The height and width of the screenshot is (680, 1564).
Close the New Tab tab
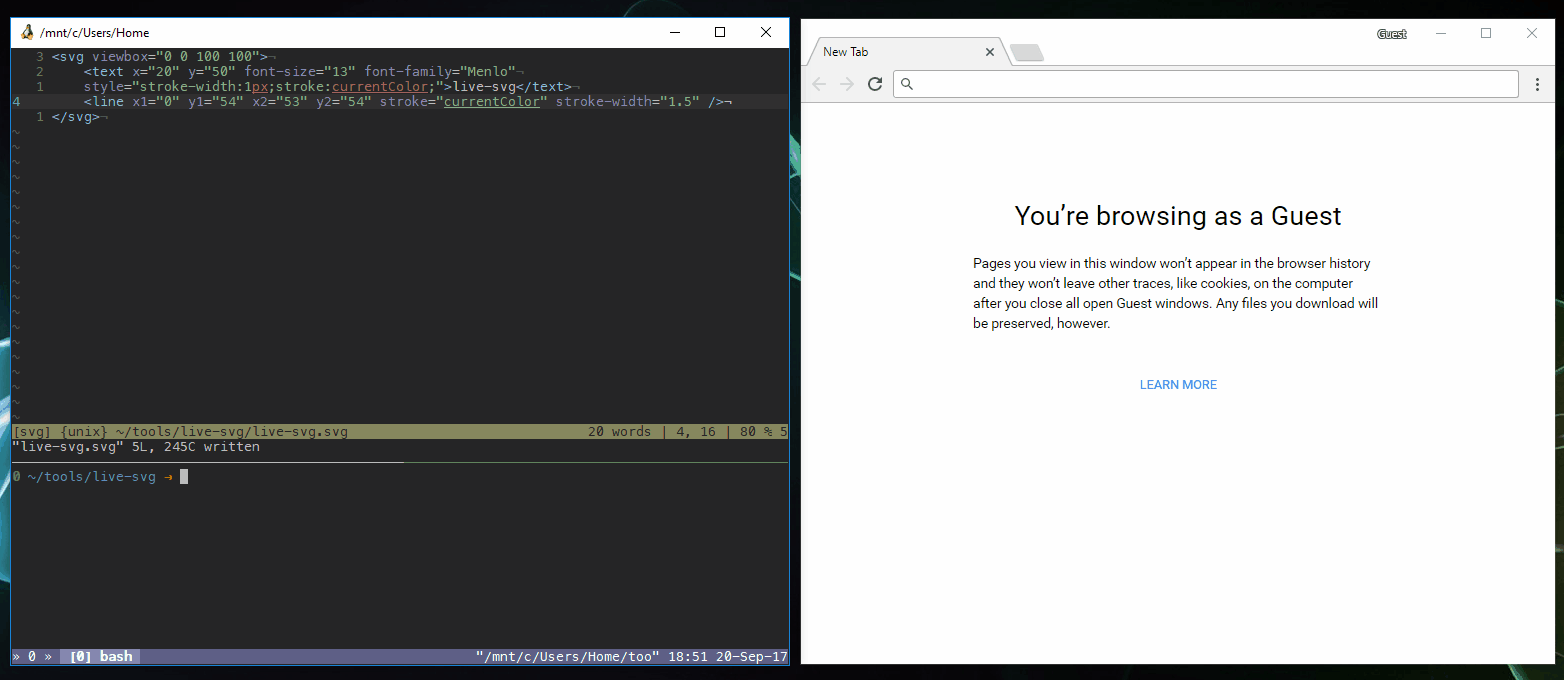point(990,52)
